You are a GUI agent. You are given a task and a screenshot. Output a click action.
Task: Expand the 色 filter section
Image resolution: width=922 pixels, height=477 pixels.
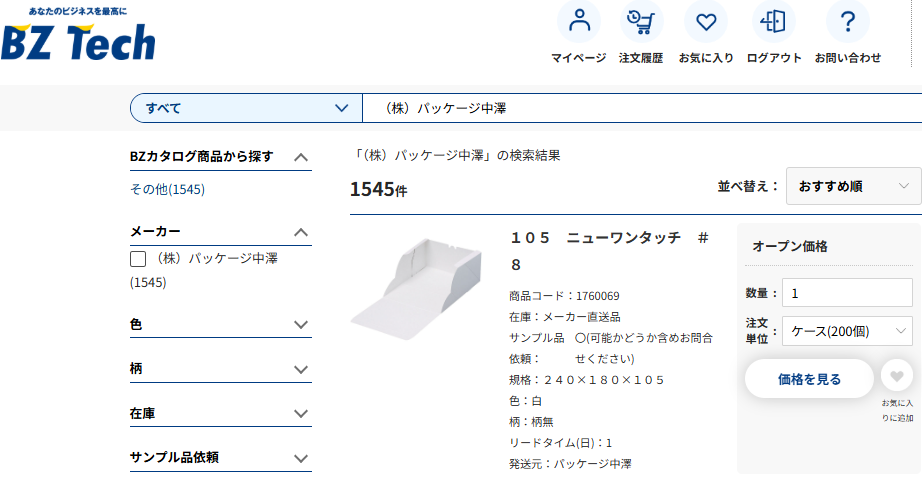300,325
